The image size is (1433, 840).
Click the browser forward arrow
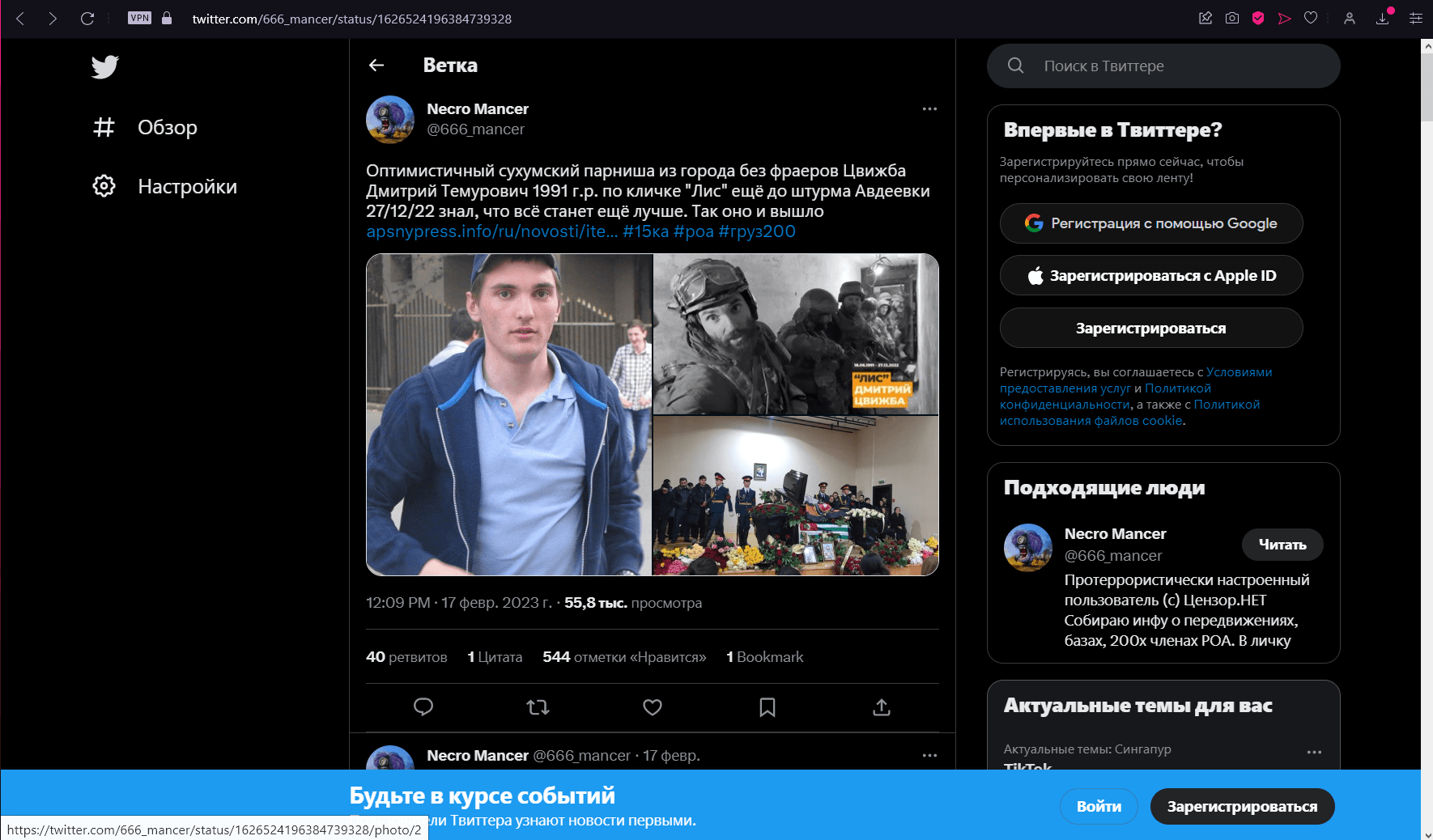click(x=53, y=18)
